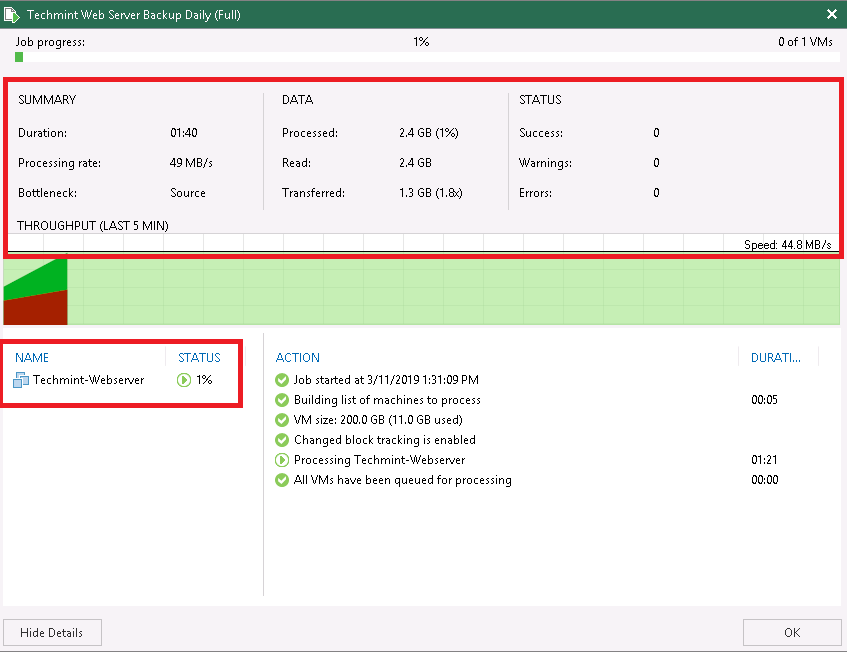The width and height of the screenshot is (847, 652).
Task: Click the Techmint-Webserver VM icon
Action: [20, 379]
